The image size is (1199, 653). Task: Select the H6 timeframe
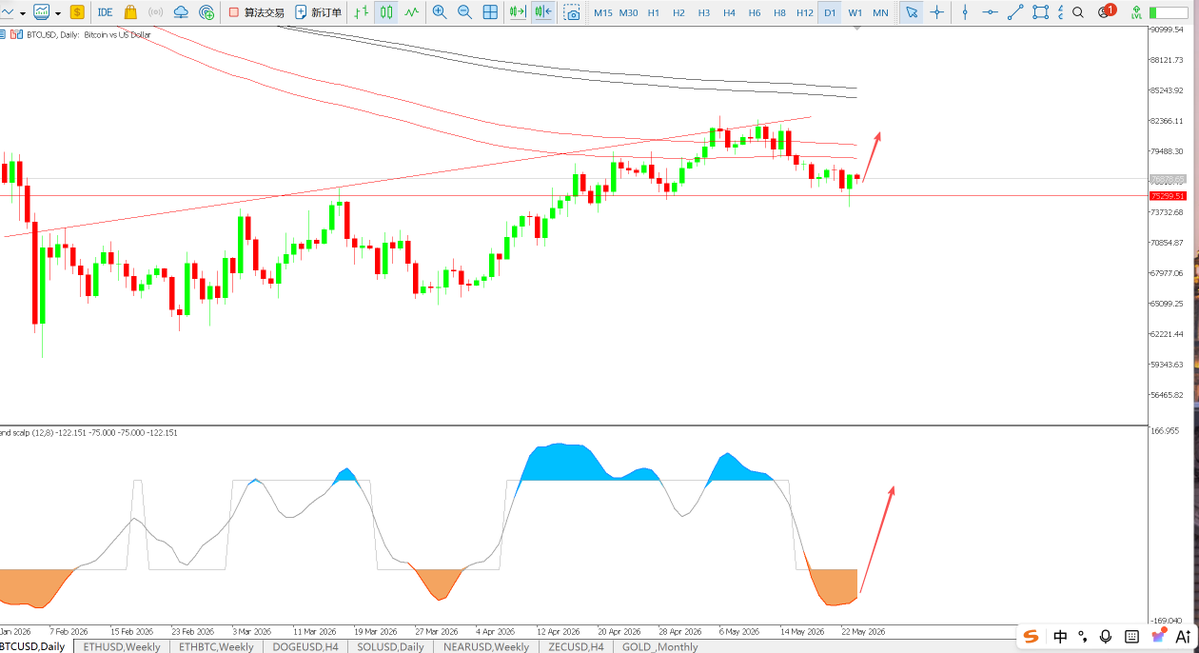pyautogui.click(x=755, y=13)
